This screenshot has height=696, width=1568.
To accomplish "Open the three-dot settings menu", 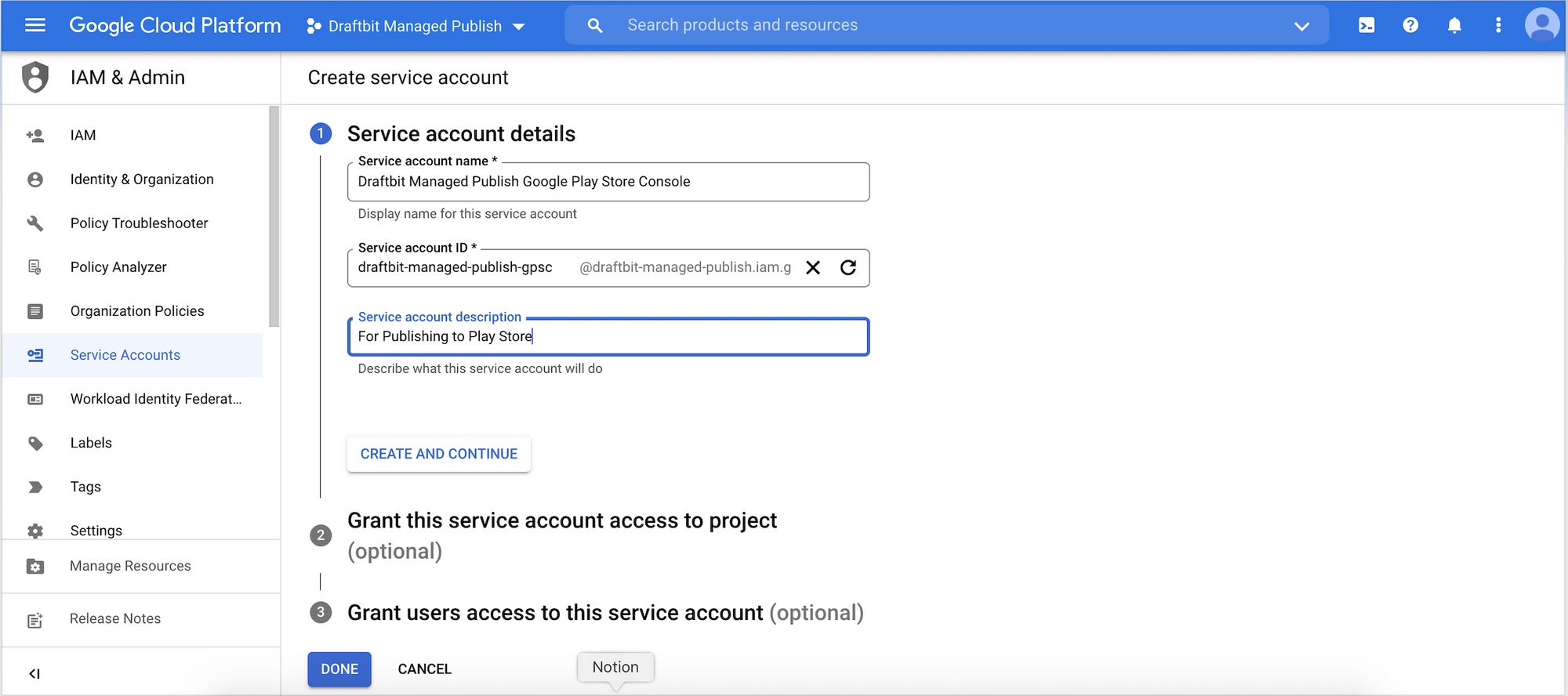I will point(1498,25).
